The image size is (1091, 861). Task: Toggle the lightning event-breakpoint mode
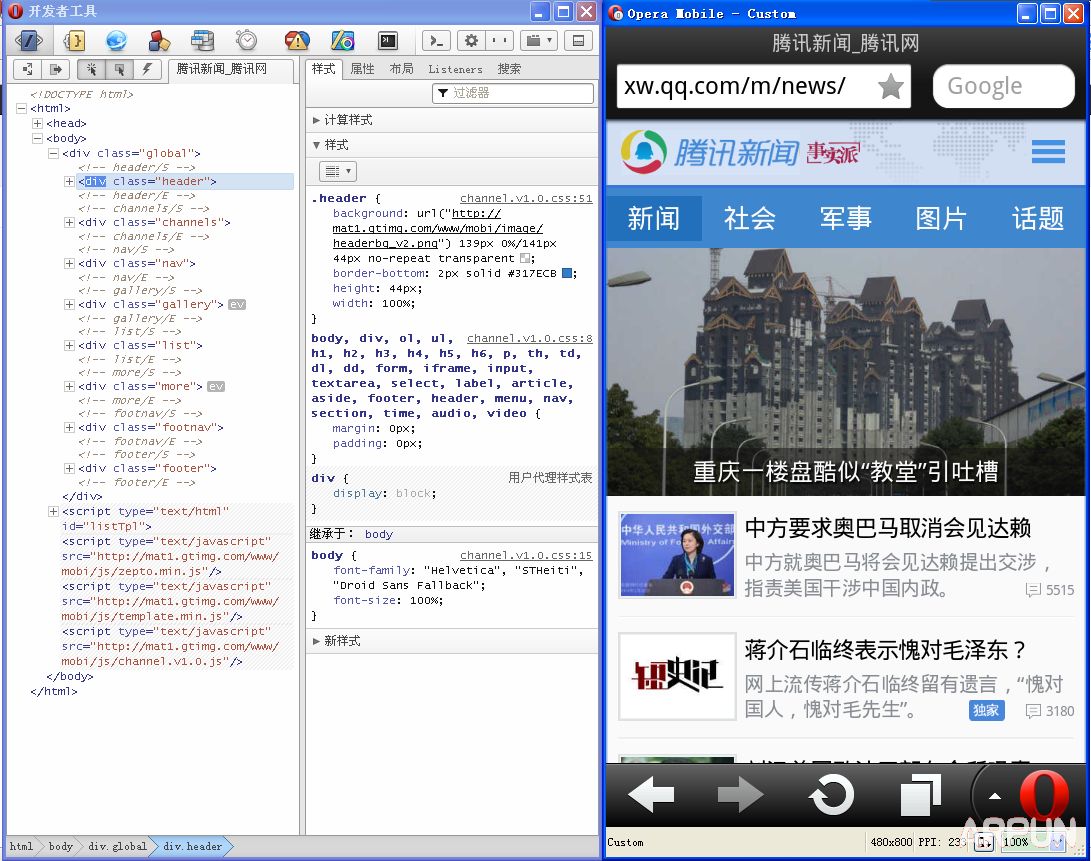pos(146,68)
